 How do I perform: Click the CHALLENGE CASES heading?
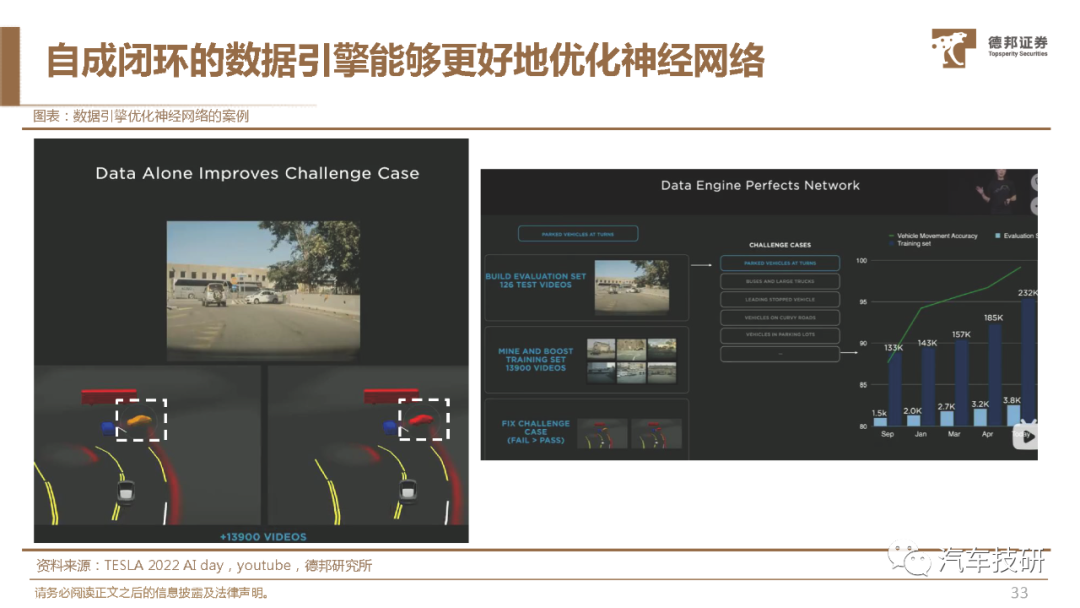coord(780,245)
